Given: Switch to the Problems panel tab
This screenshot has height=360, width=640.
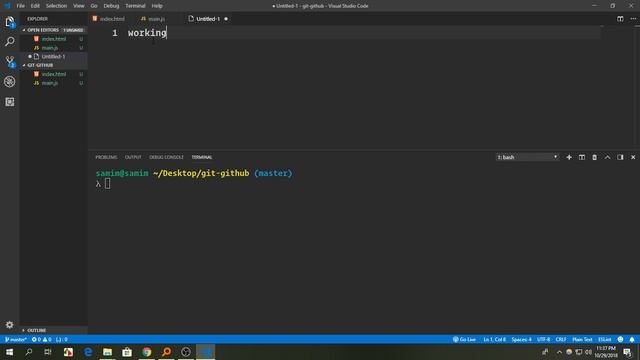Looking at the screenshot, I should pyautogui.click(x=106, y=157).
